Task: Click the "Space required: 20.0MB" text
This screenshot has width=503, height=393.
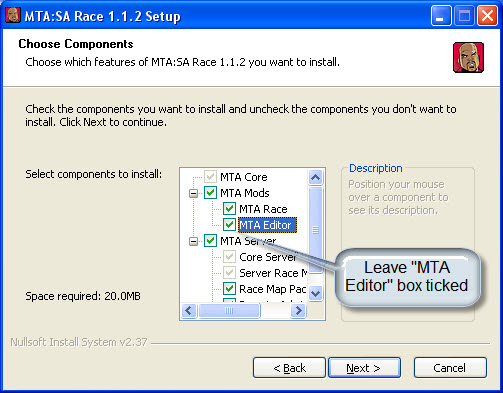Action: pyautogui.click(x=83, y=296)
